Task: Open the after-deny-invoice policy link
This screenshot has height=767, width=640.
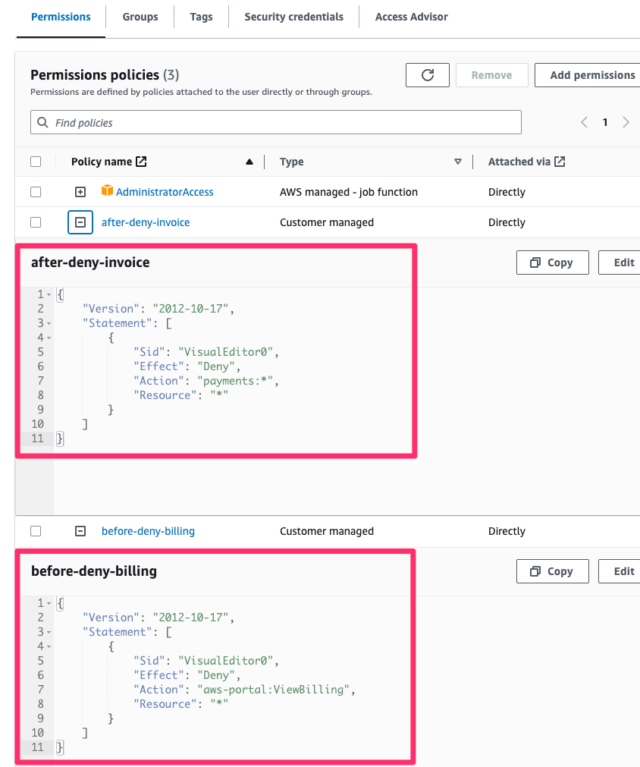Action: point(145,222)
